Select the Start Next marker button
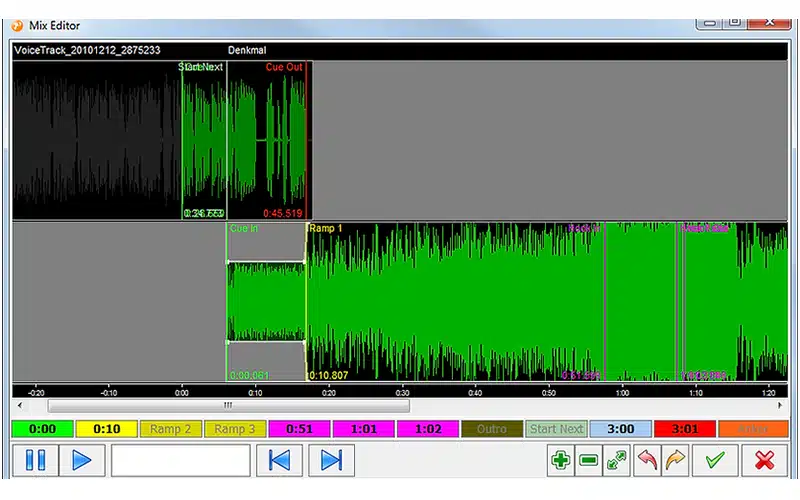This screenshot has height=500, width=800. pyautogui.click(x=557, y=429)
